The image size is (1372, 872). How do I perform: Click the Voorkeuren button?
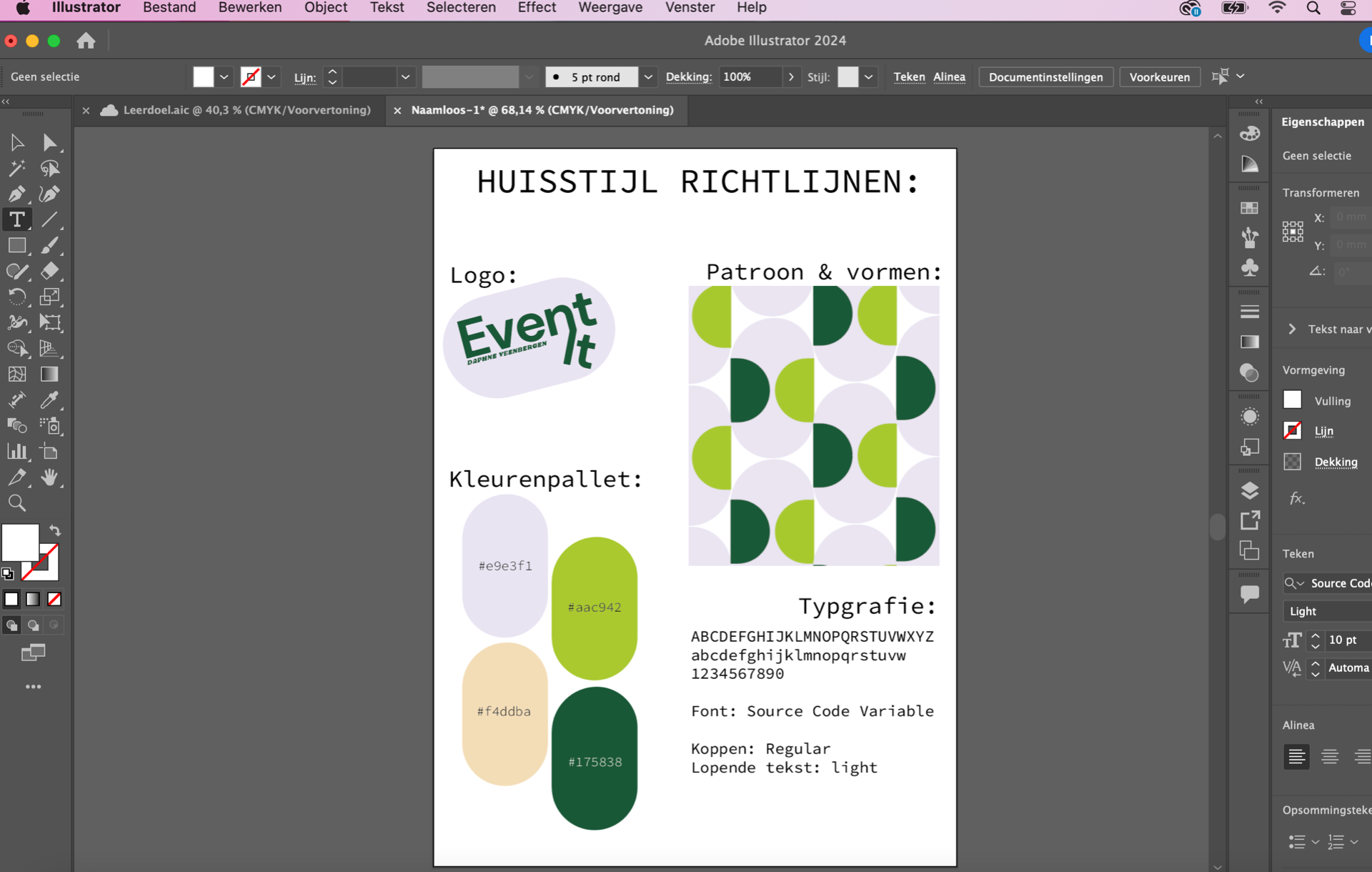click(1159, 77)
